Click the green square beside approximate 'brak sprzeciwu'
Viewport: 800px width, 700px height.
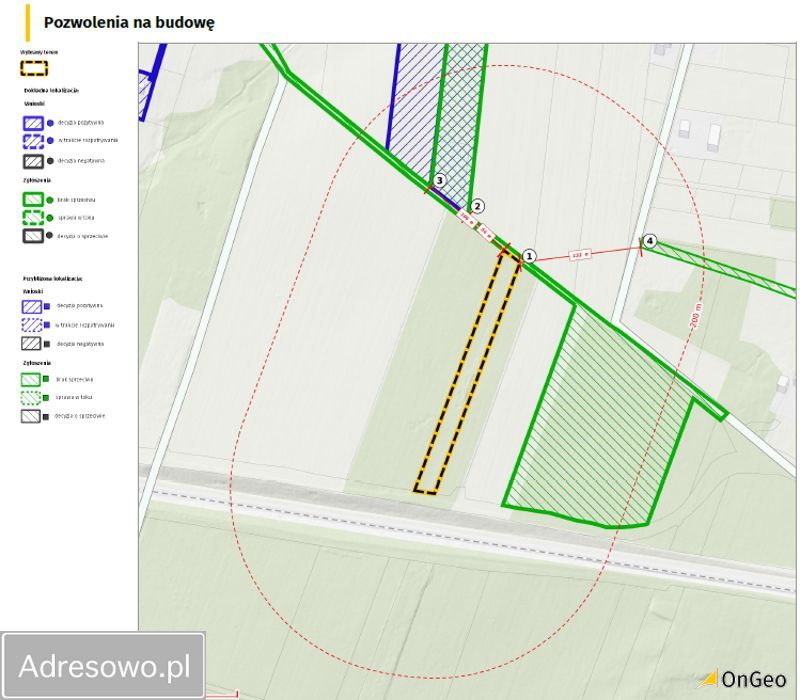coord(46,379)
